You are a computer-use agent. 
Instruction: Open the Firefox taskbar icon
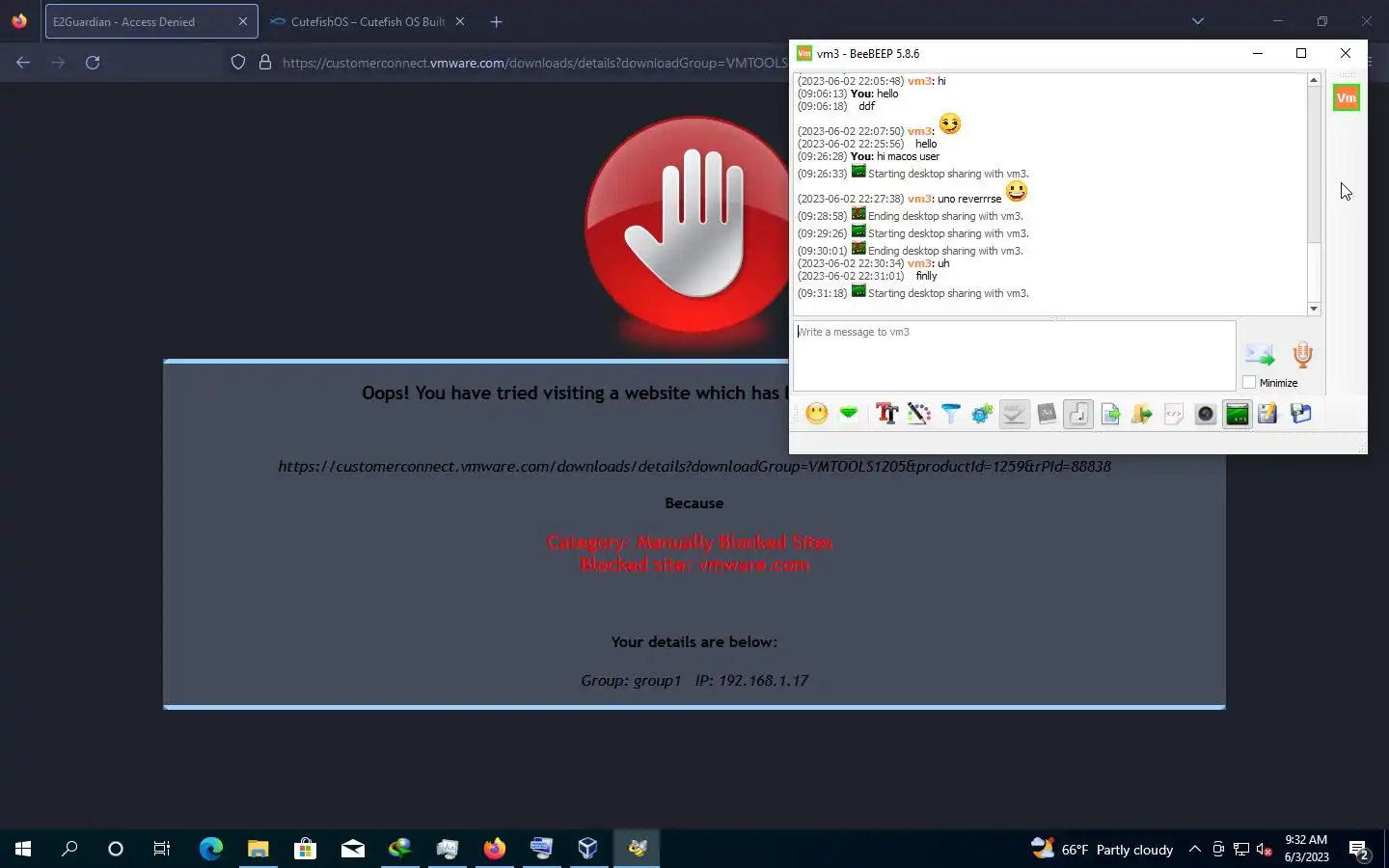(495, 849)
